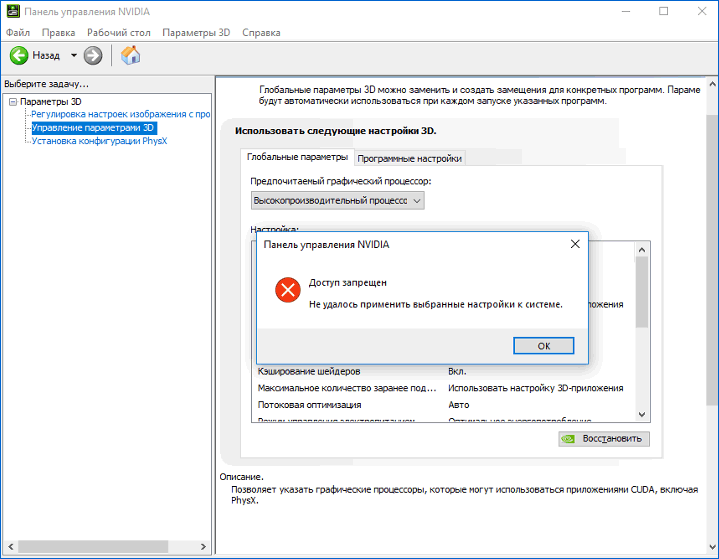The image size is (719, 559).
Task: Close the Доступ запрещен dialog with X
Action: click(575, 243)
